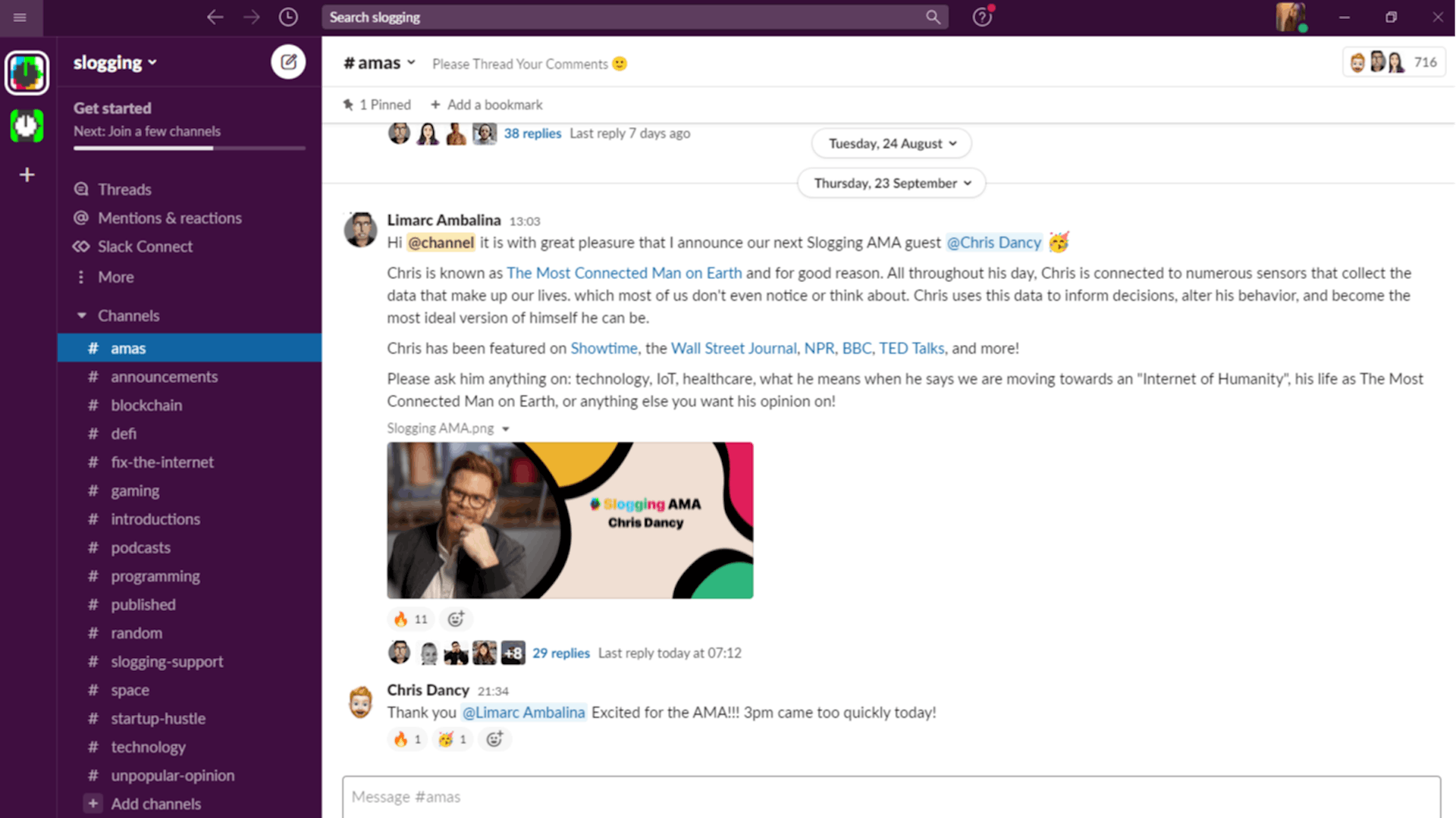The image size is (1456, 818).
Task: Click the help question mark icon
Action: (982, 17)
